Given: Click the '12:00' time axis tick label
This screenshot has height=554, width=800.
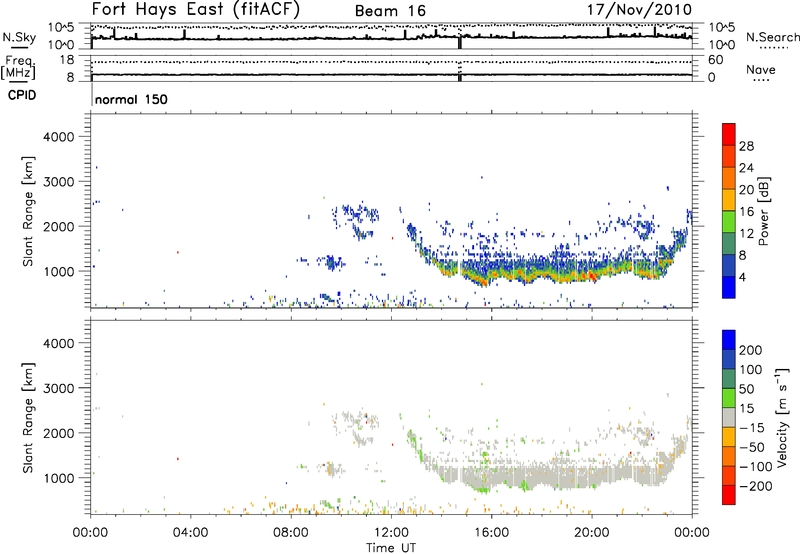Looking at the screenshot, I should pyautogui.click(x=391, y=533).
